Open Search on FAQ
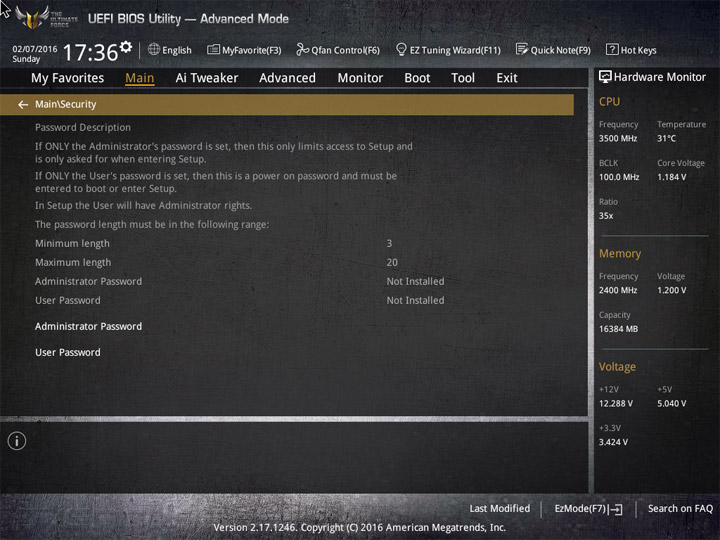 681,508
